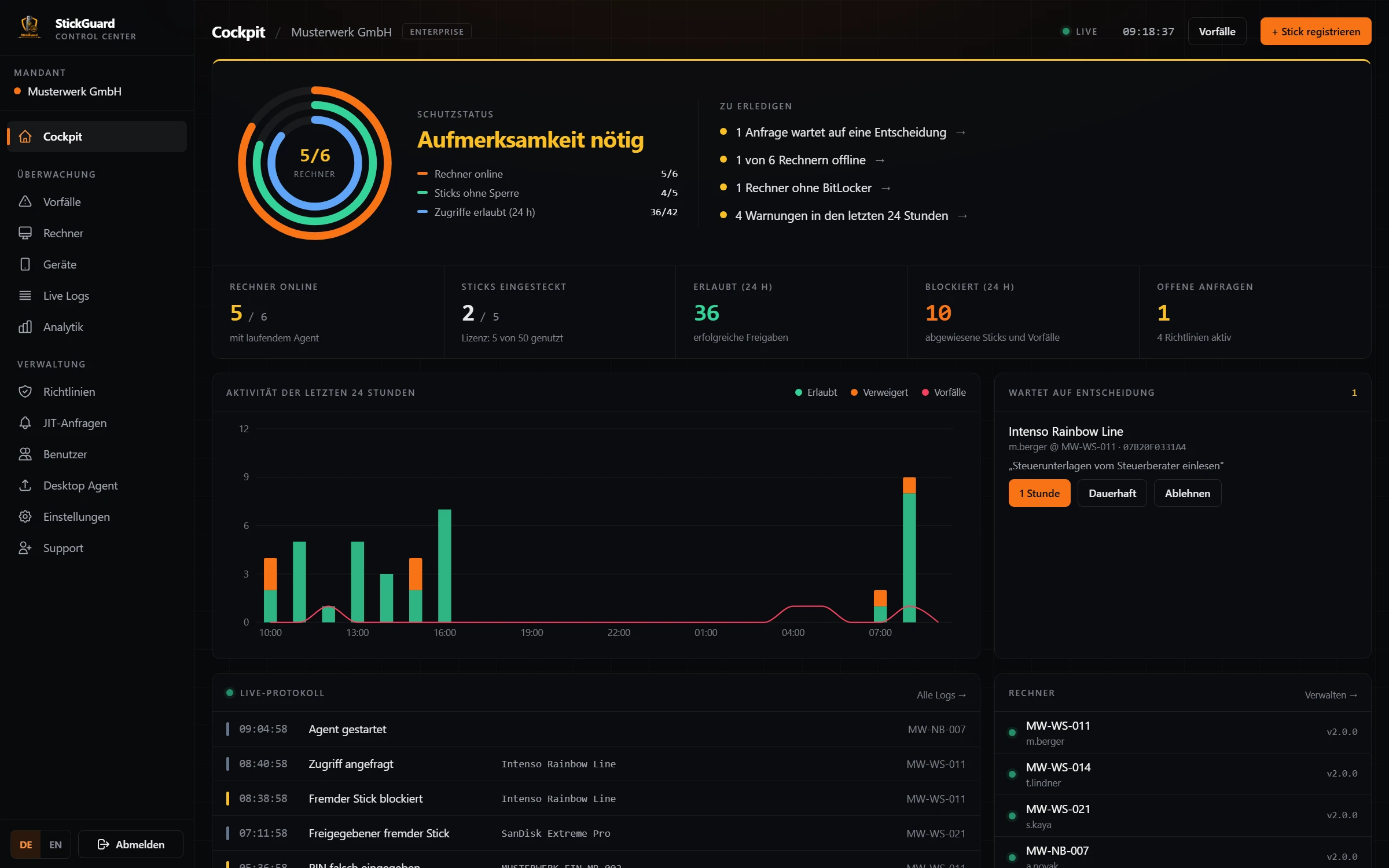Click the Musterwerk GmbH breadcrumb
This screenshot has height=868, width=1389.
click(341, 32)
